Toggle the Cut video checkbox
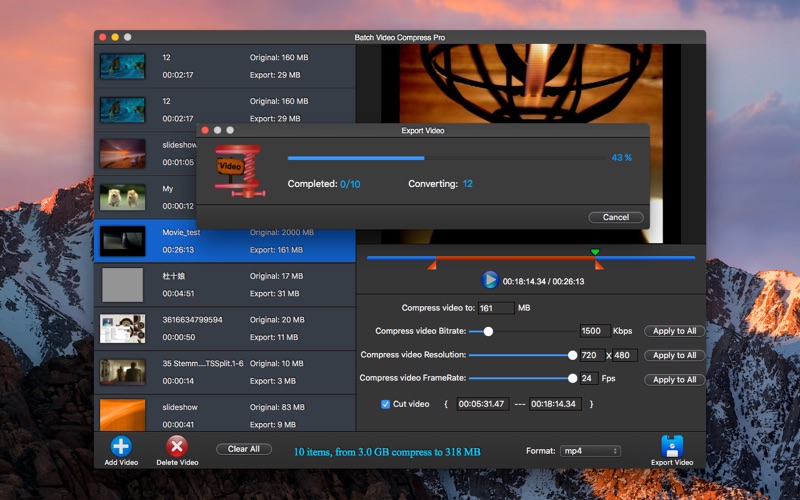The image size is (800, 500). (x=385, y=404)
